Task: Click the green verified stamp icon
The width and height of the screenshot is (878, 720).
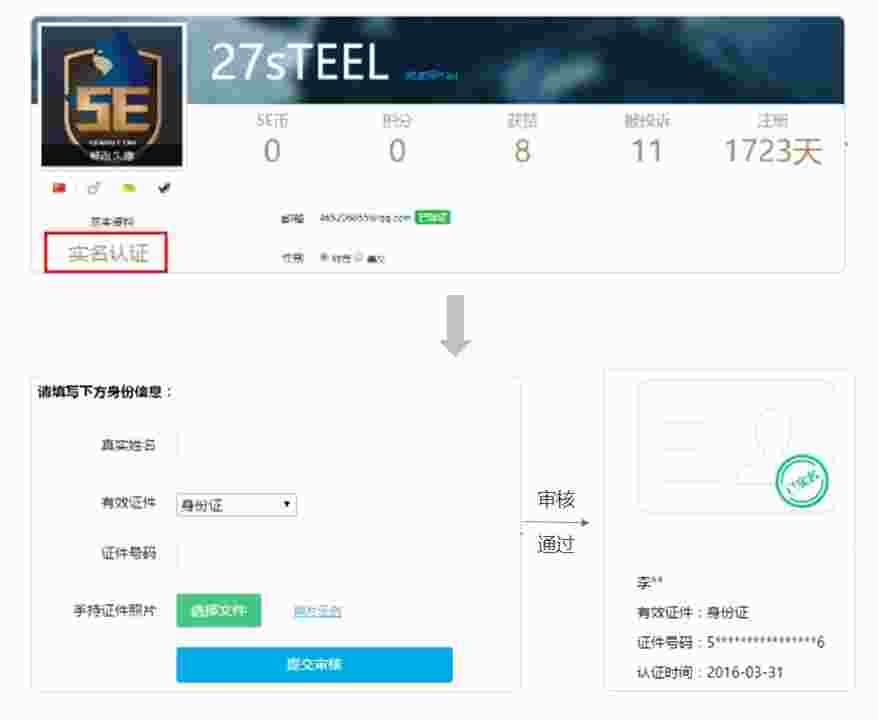Action: coord(802,480)
